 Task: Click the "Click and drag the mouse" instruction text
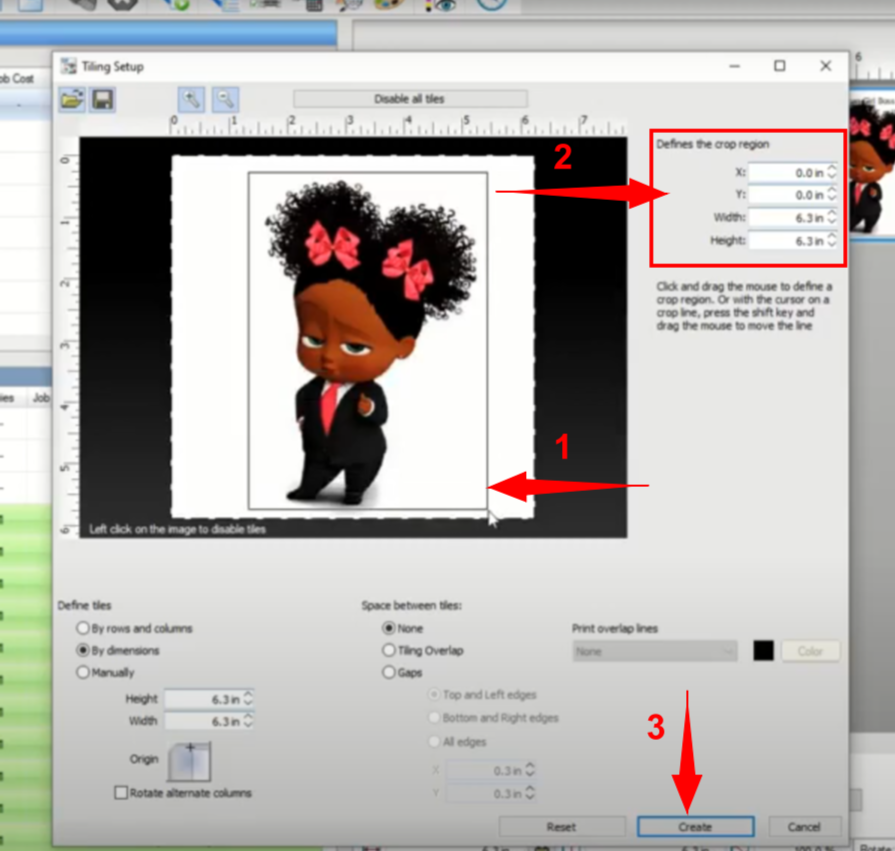[x=744, y=306]
